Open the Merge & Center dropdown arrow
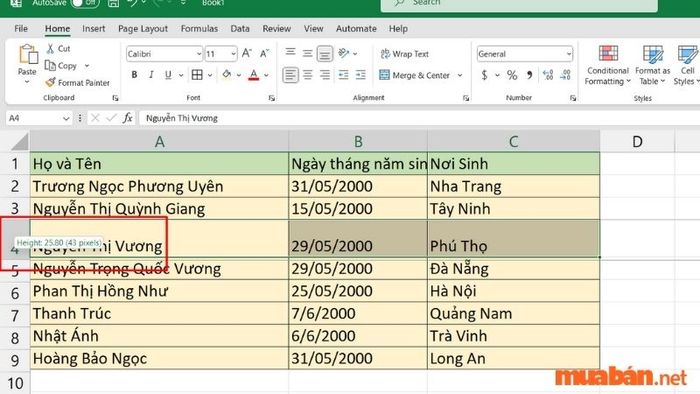This screenshot has width=700, height=394. (460, 75)
